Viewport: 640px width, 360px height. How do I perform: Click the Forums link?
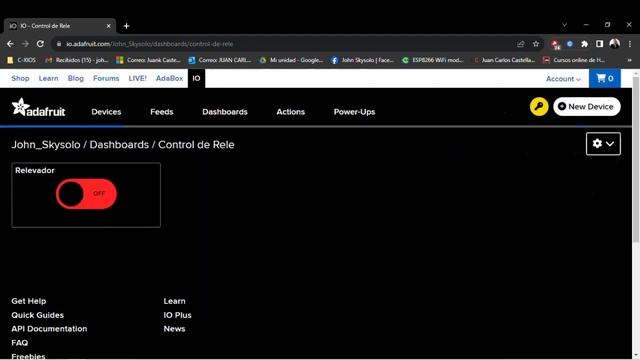106,78
